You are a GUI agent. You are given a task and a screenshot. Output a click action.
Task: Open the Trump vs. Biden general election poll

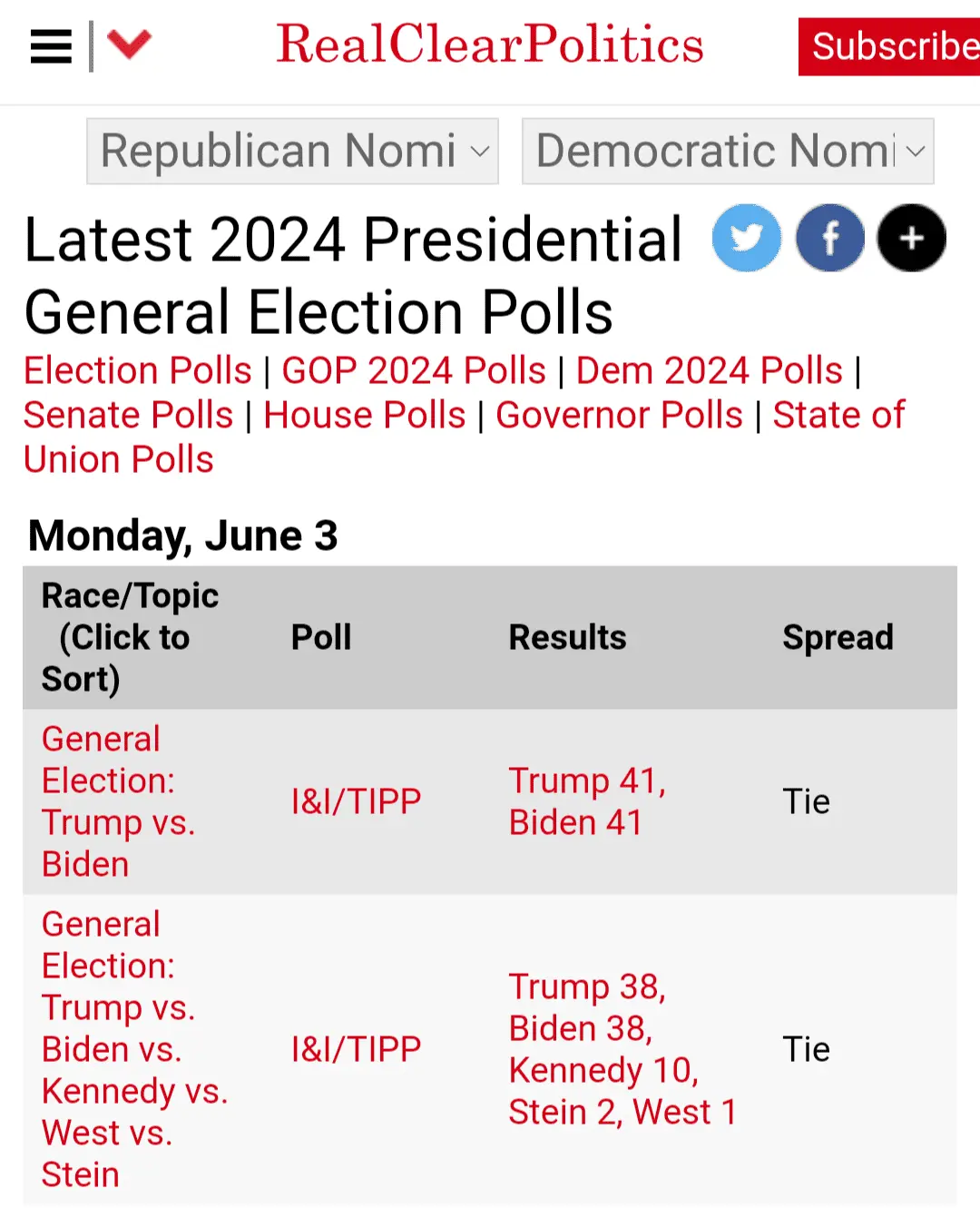[x=118, y=801]
